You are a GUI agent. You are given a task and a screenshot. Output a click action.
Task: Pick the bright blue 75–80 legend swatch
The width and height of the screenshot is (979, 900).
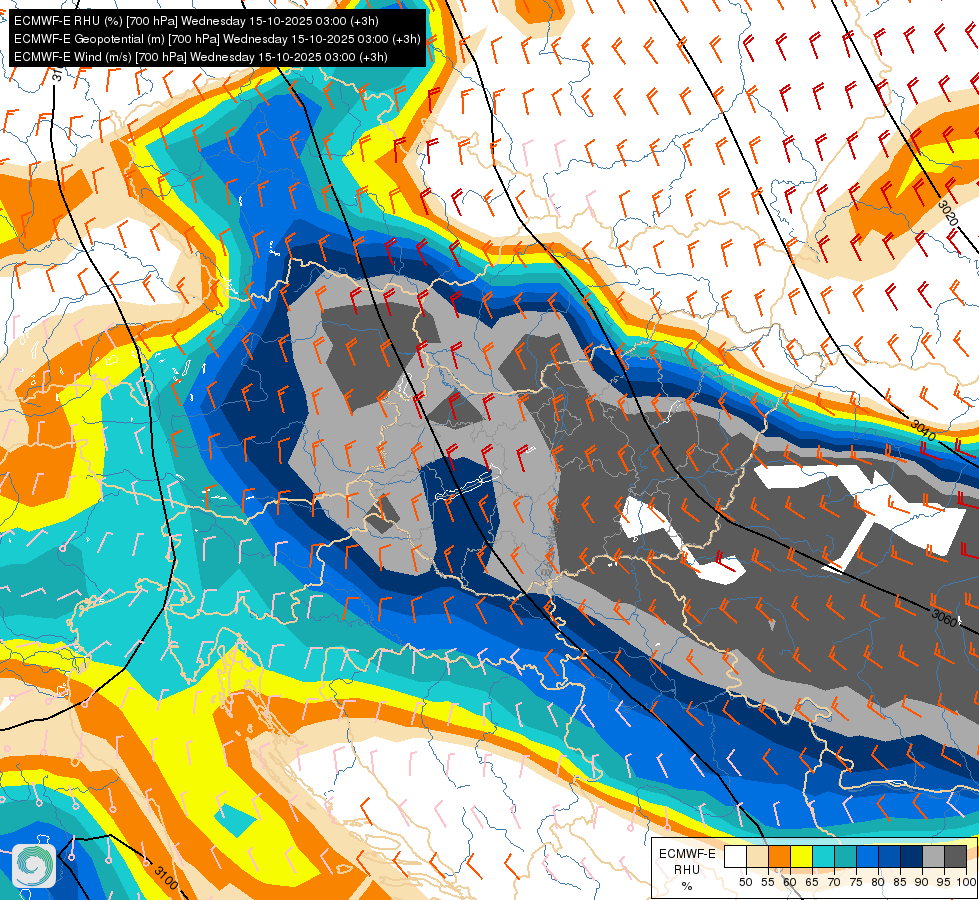tap(867, 856)
